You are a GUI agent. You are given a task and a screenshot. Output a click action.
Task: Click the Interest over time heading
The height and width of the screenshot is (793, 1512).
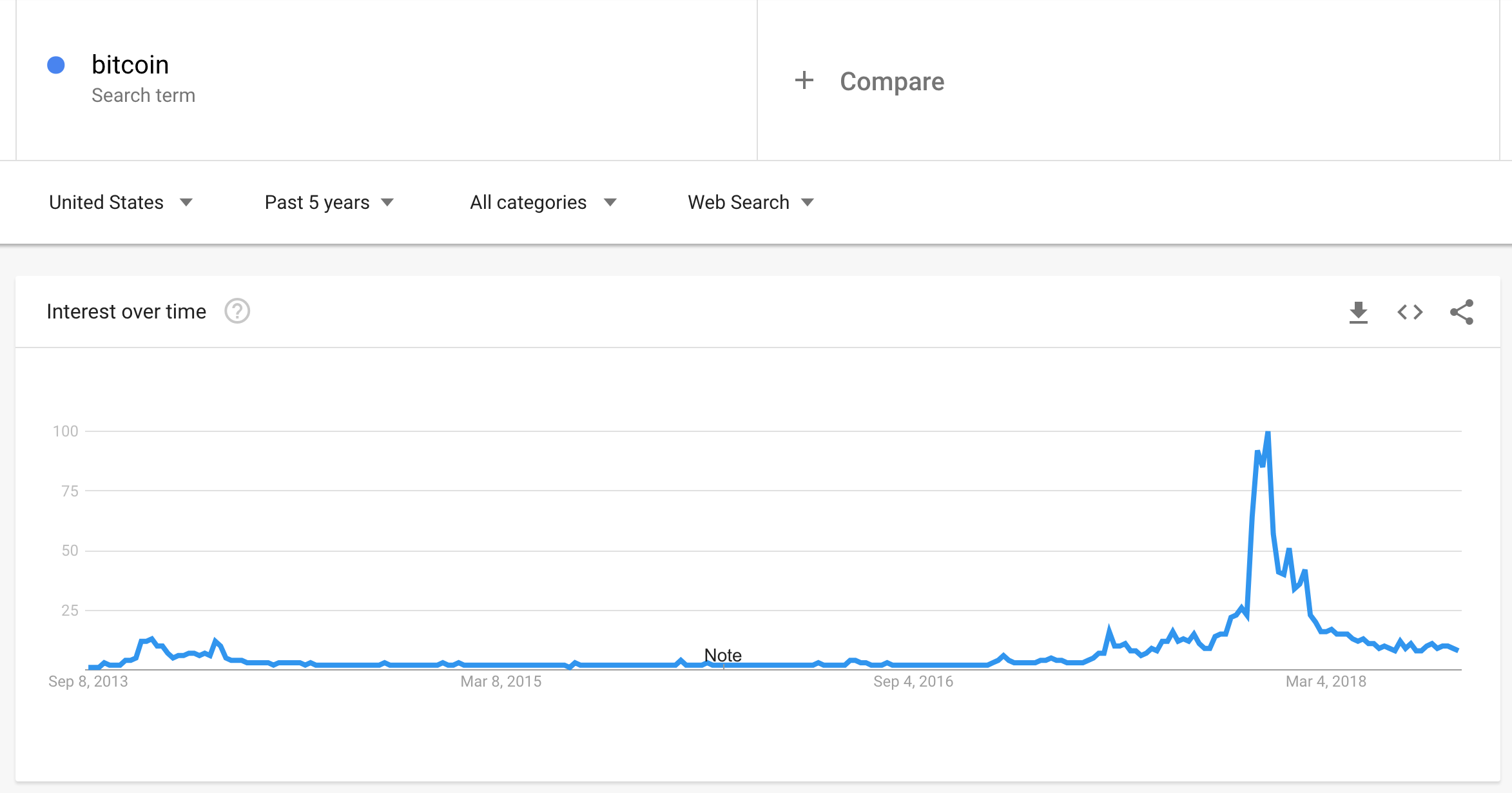coord(126,312)
